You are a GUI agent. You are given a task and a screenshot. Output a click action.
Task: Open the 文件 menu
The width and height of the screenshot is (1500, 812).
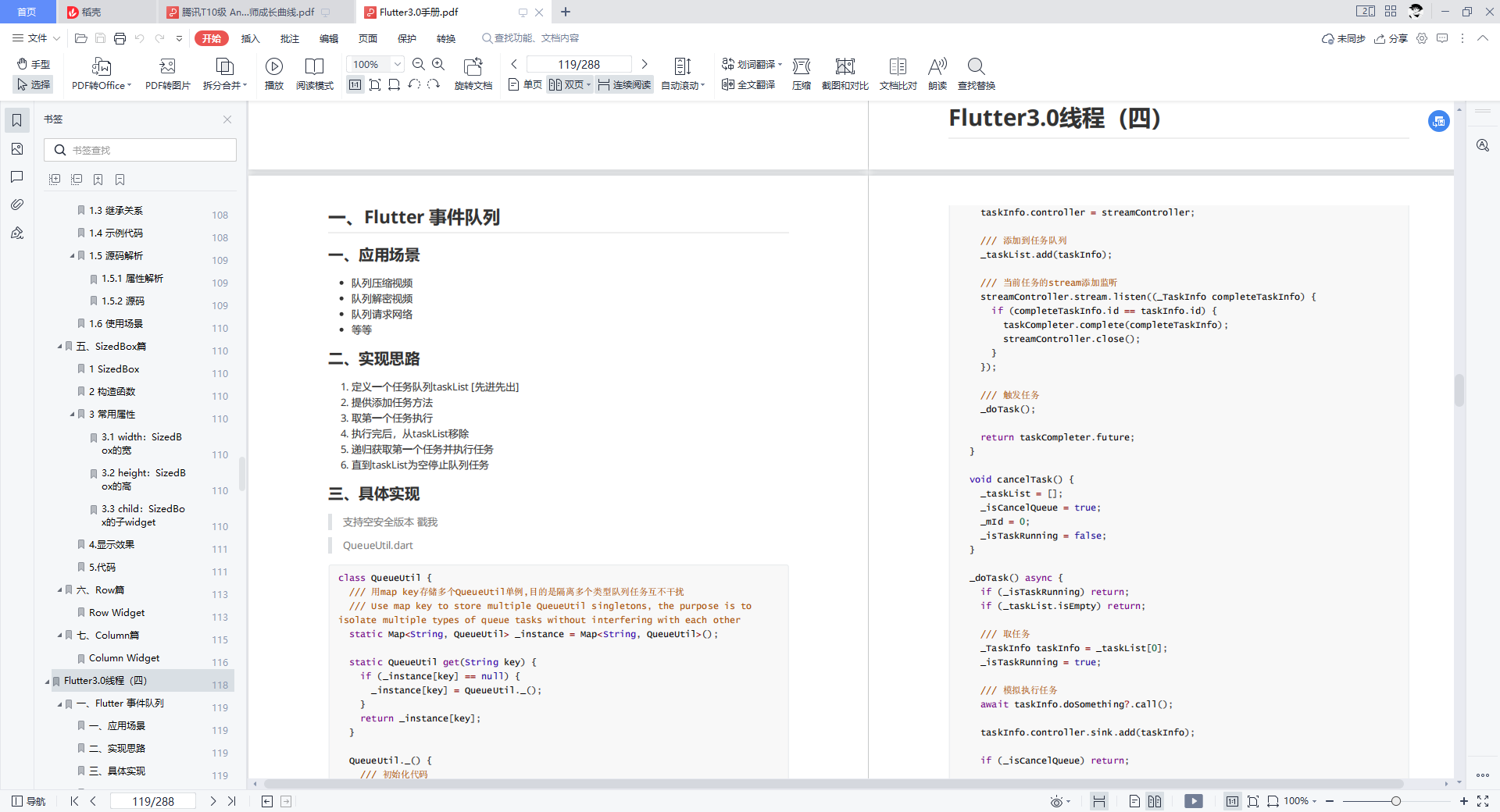(x=36, y=38)
